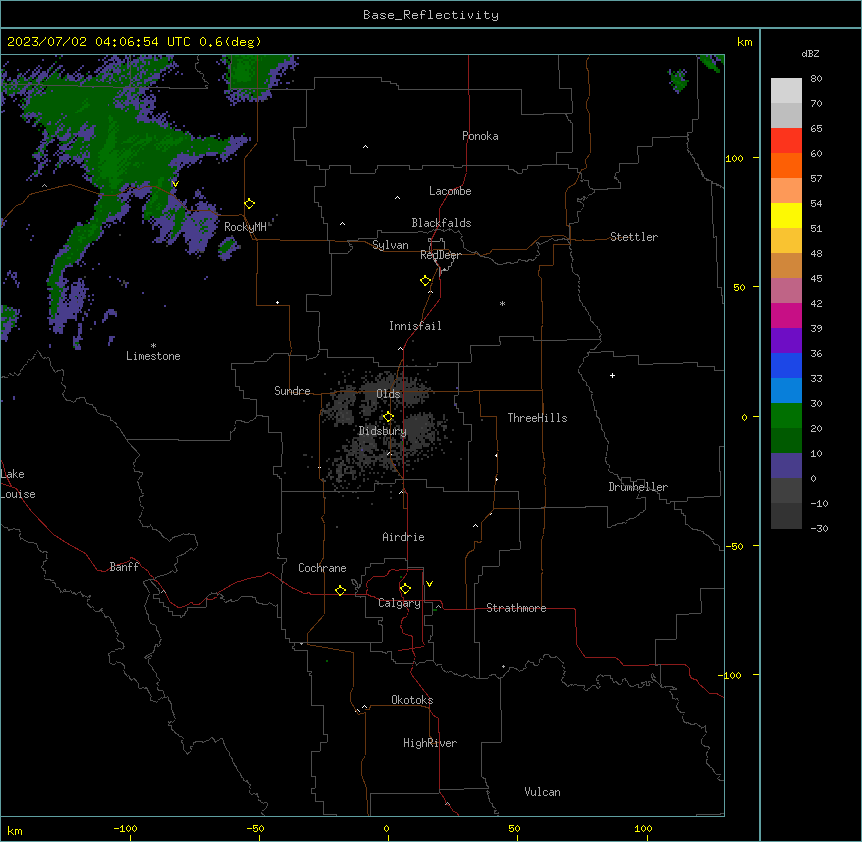
Task: Click the Vulcan label
Action: point(543,792)
